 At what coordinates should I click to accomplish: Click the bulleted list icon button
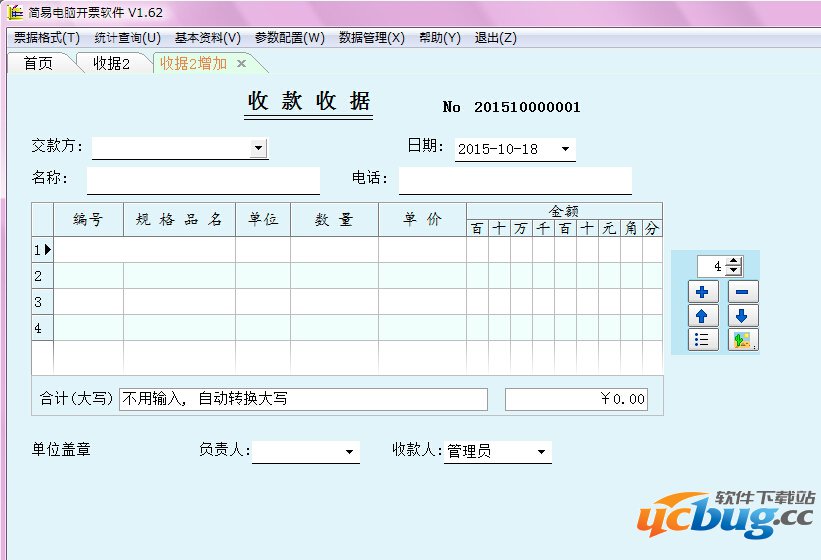[x=703, y=340]
